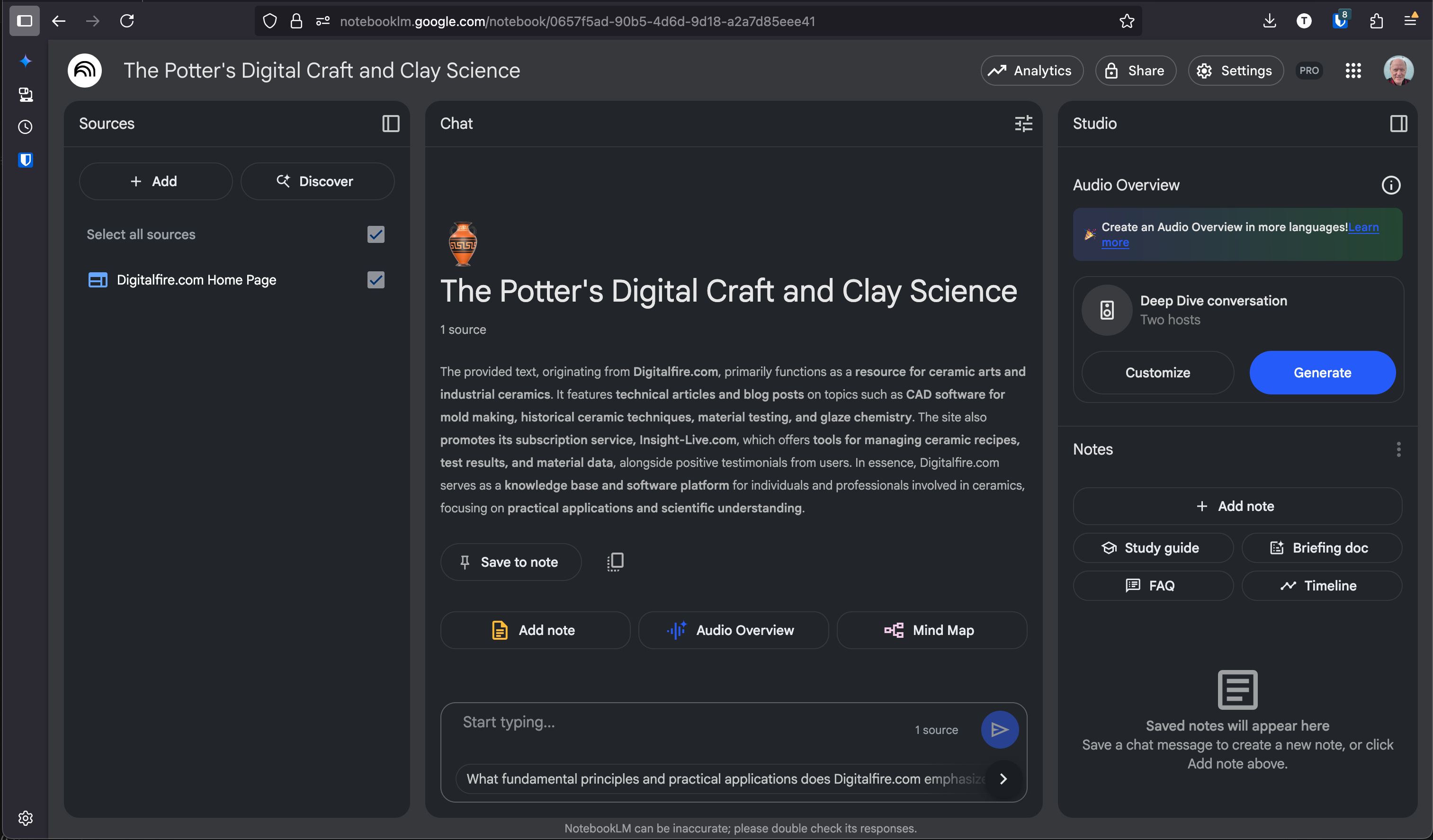Viewport: 1433px width, 840px height.
Task: Toggle Select all sources checkbox
Action: 376,234
